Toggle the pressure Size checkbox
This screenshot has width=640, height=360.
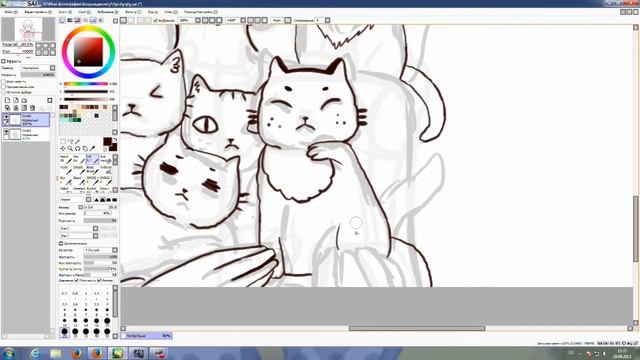[99, 280]
